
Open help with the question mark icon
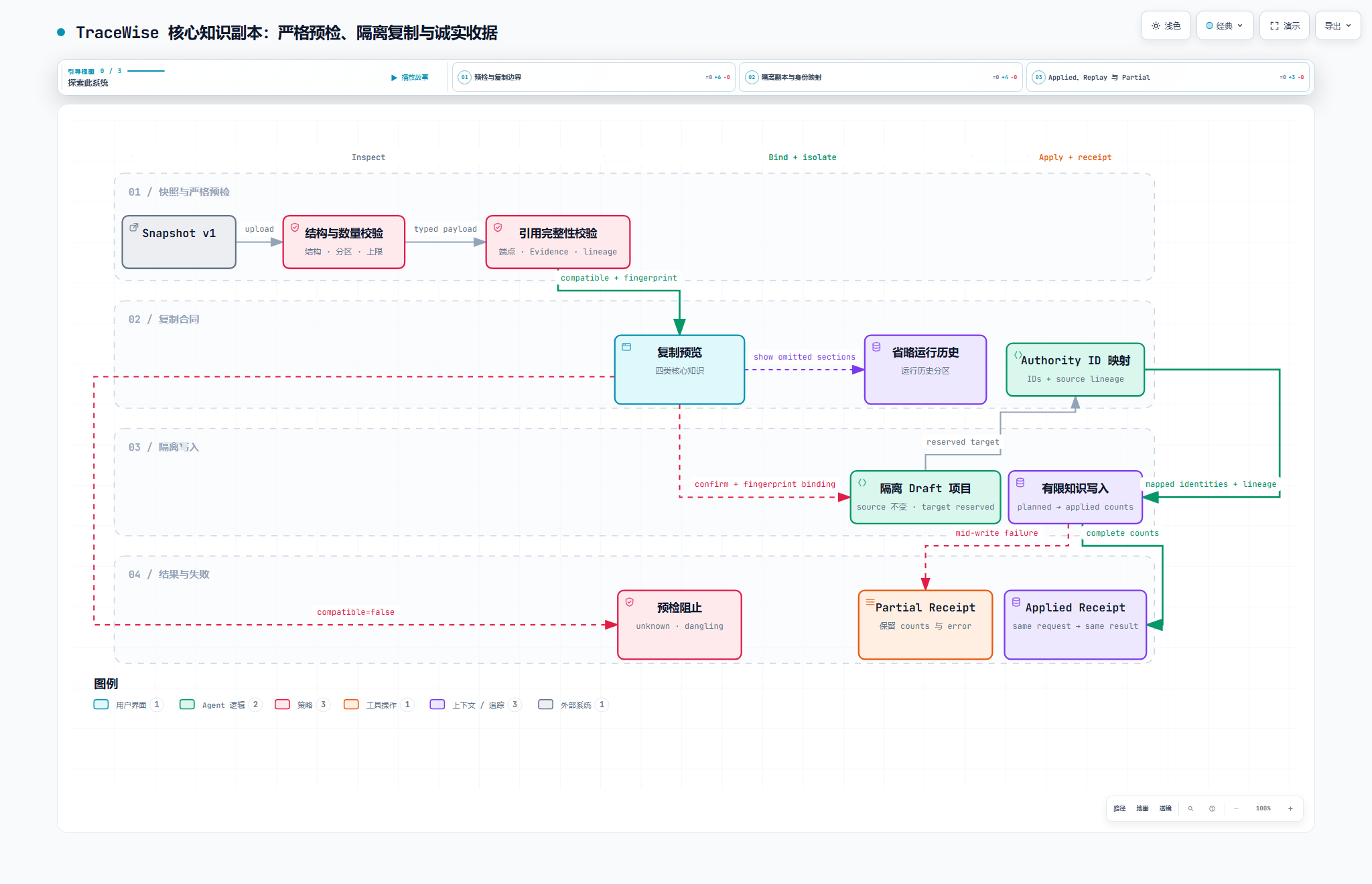click(1212, 808)
